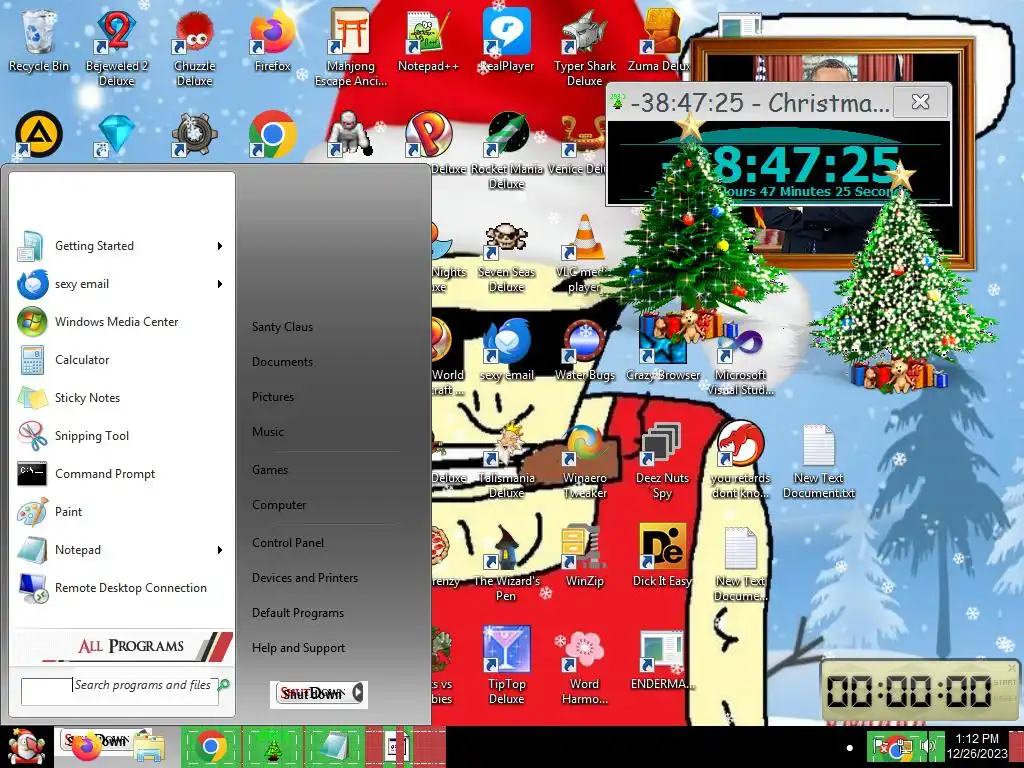Open File Explorer folder on taskbar

point(150,748)
